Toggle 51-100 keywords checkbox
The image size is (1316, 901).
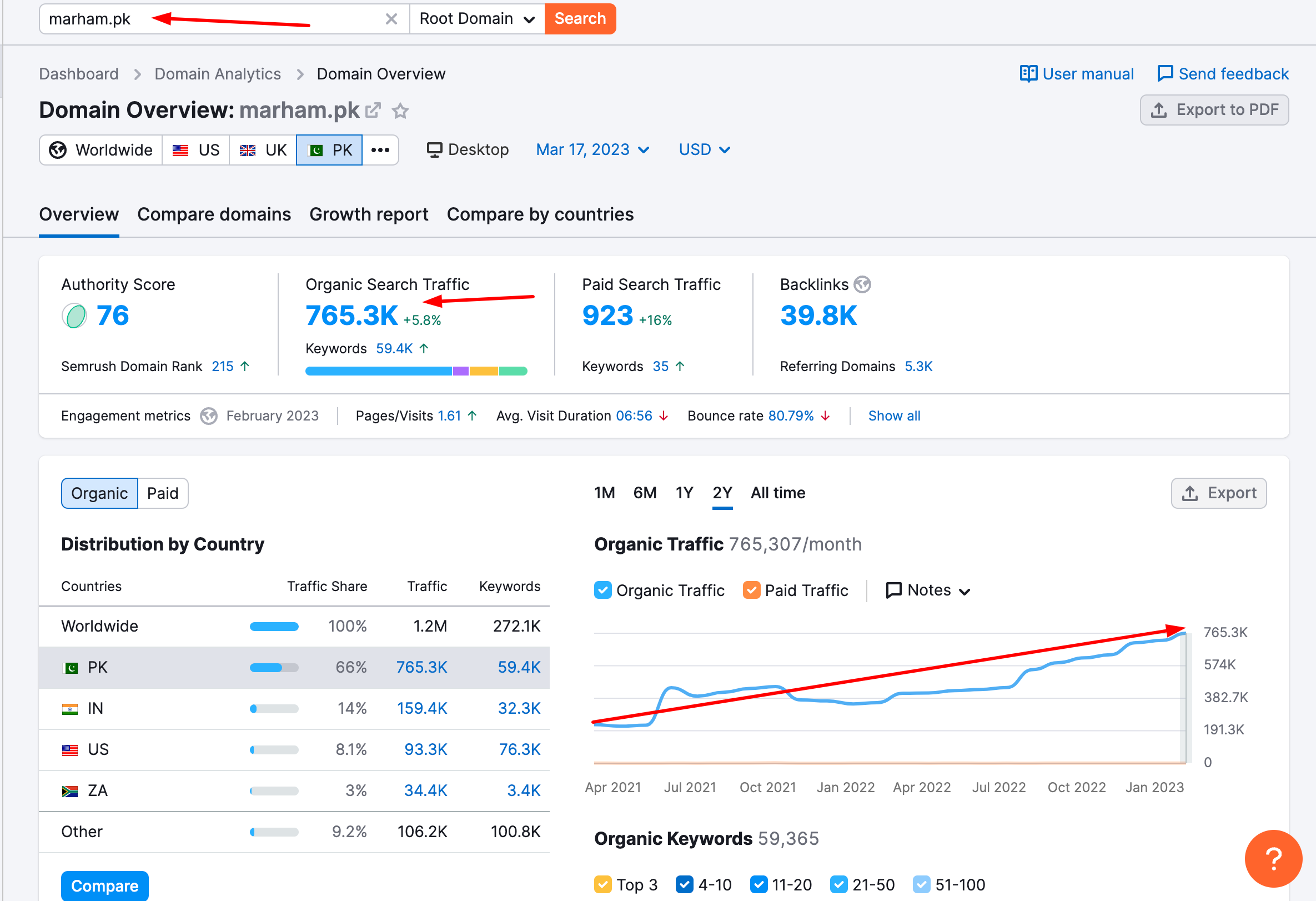coord(921,884)
